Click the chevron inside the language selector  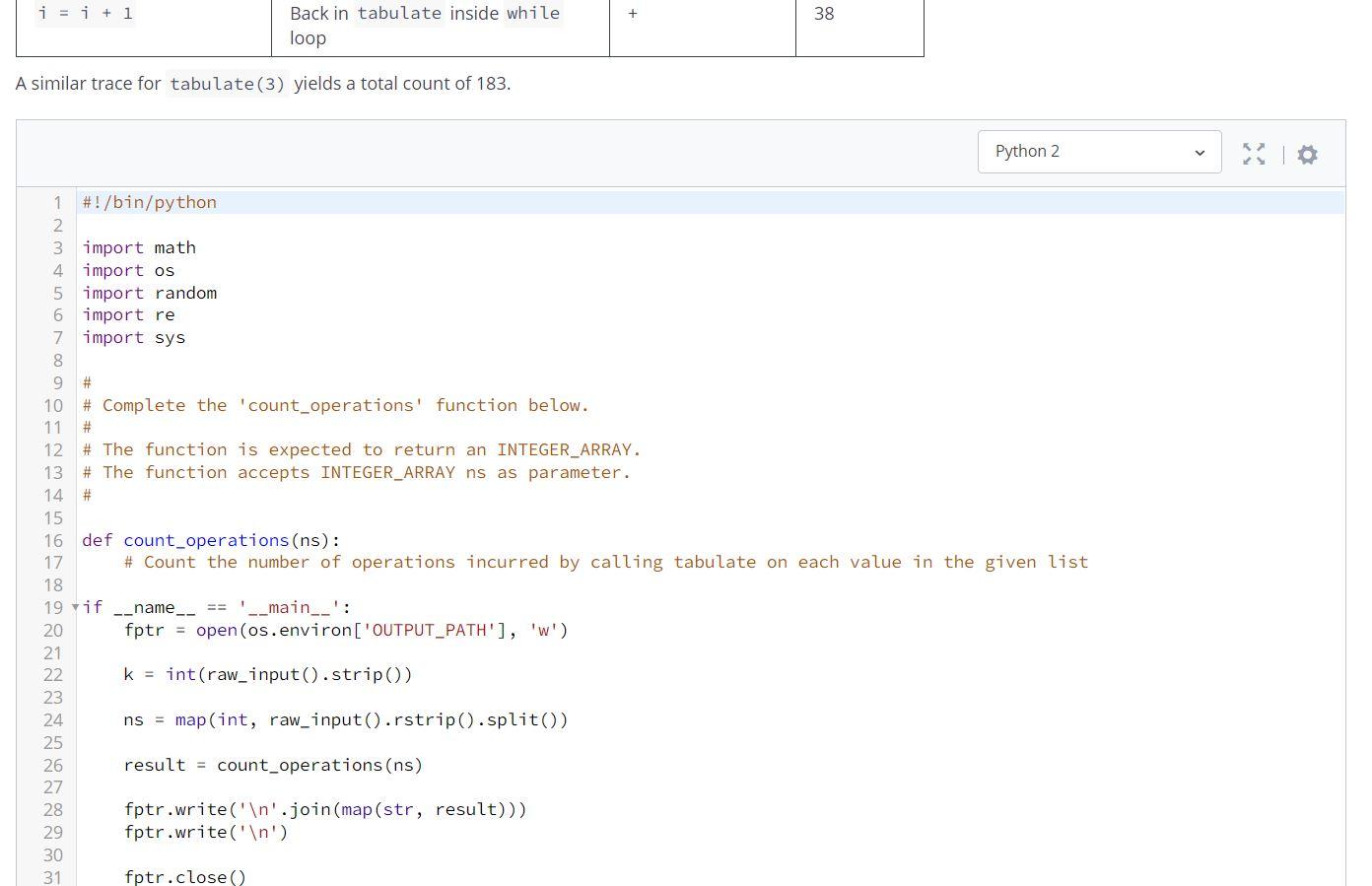[1200, 152]
